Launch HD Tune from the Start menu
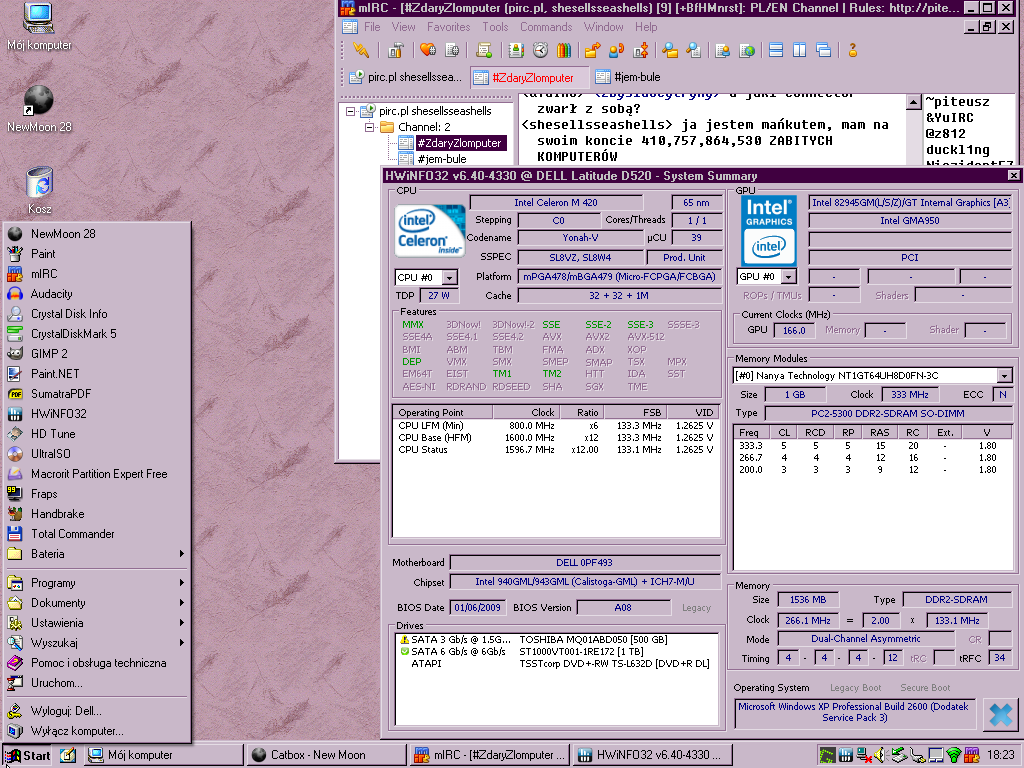The image size is (1024, 768). point(97,434)
